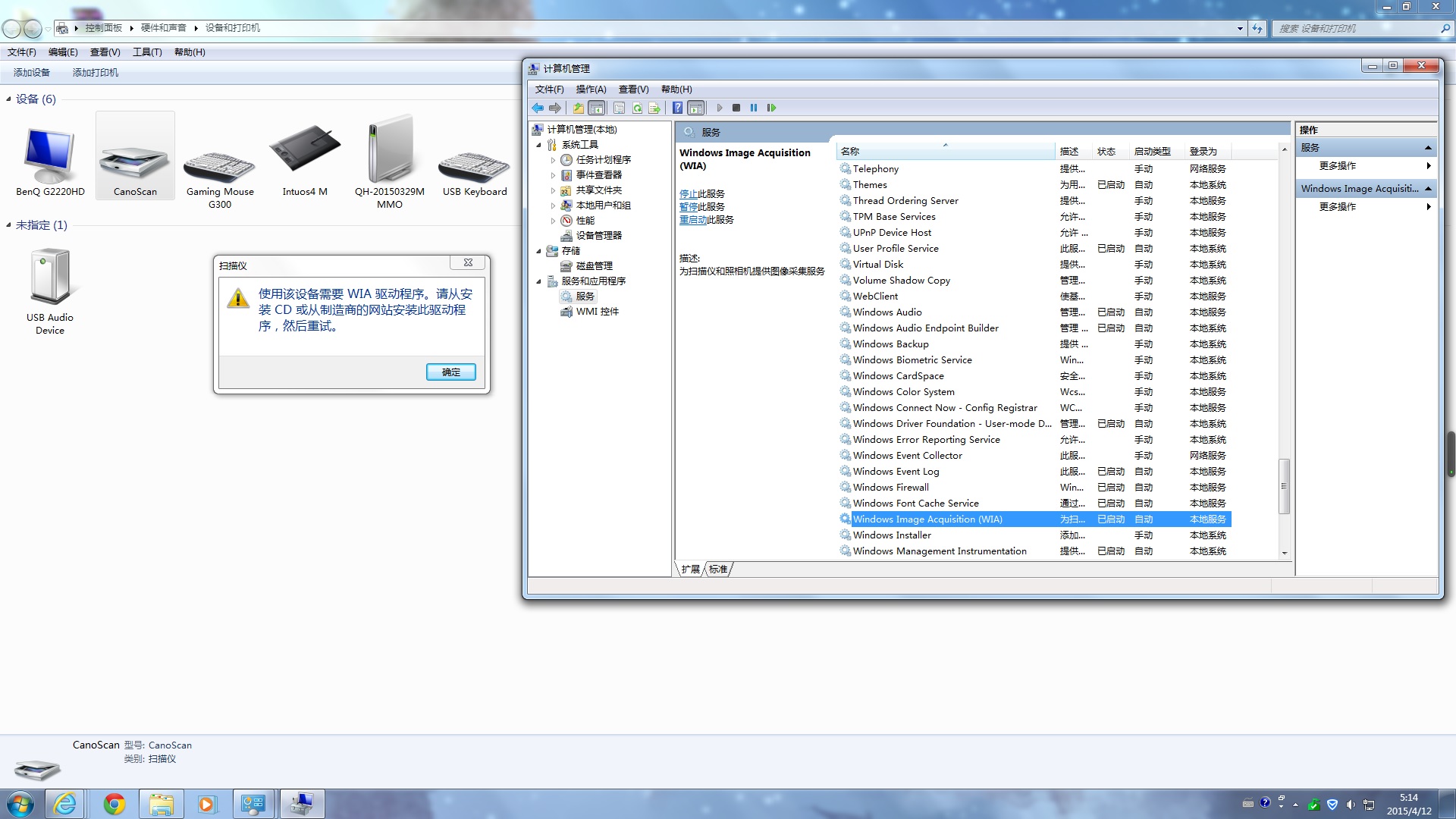Click the CanoScan scanner icon
Screen dimensions: 1456x819
(x=134, y=155)
